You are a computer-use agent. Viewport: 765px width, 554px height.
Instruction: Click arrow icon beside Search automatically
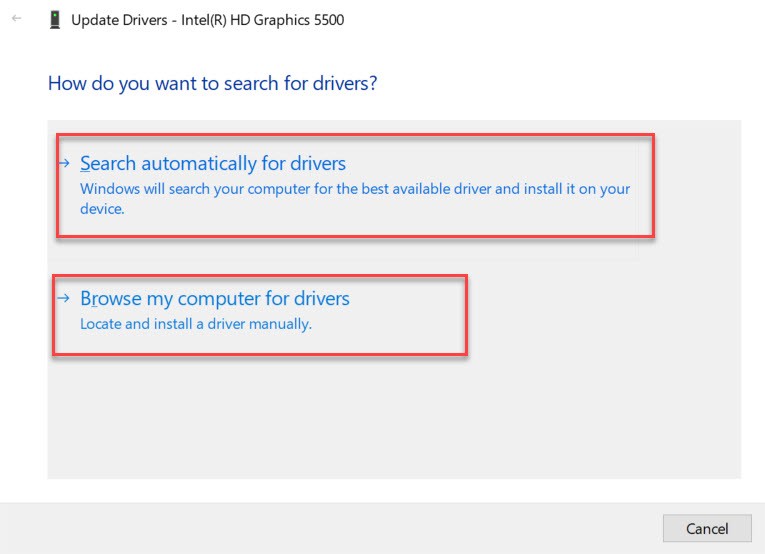coord(64,163)
